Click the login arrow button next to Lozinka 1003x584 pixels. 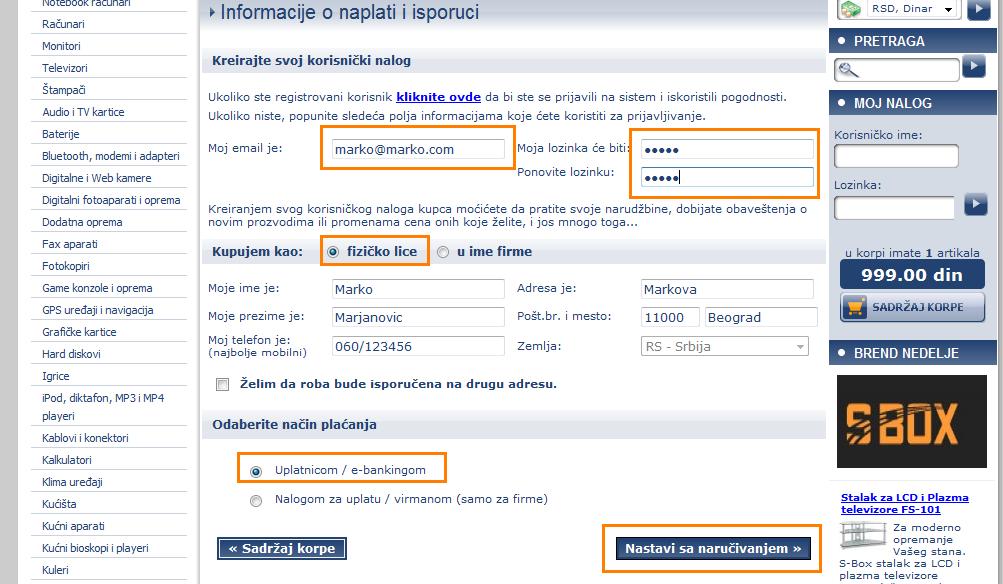(x=975, y=205)
